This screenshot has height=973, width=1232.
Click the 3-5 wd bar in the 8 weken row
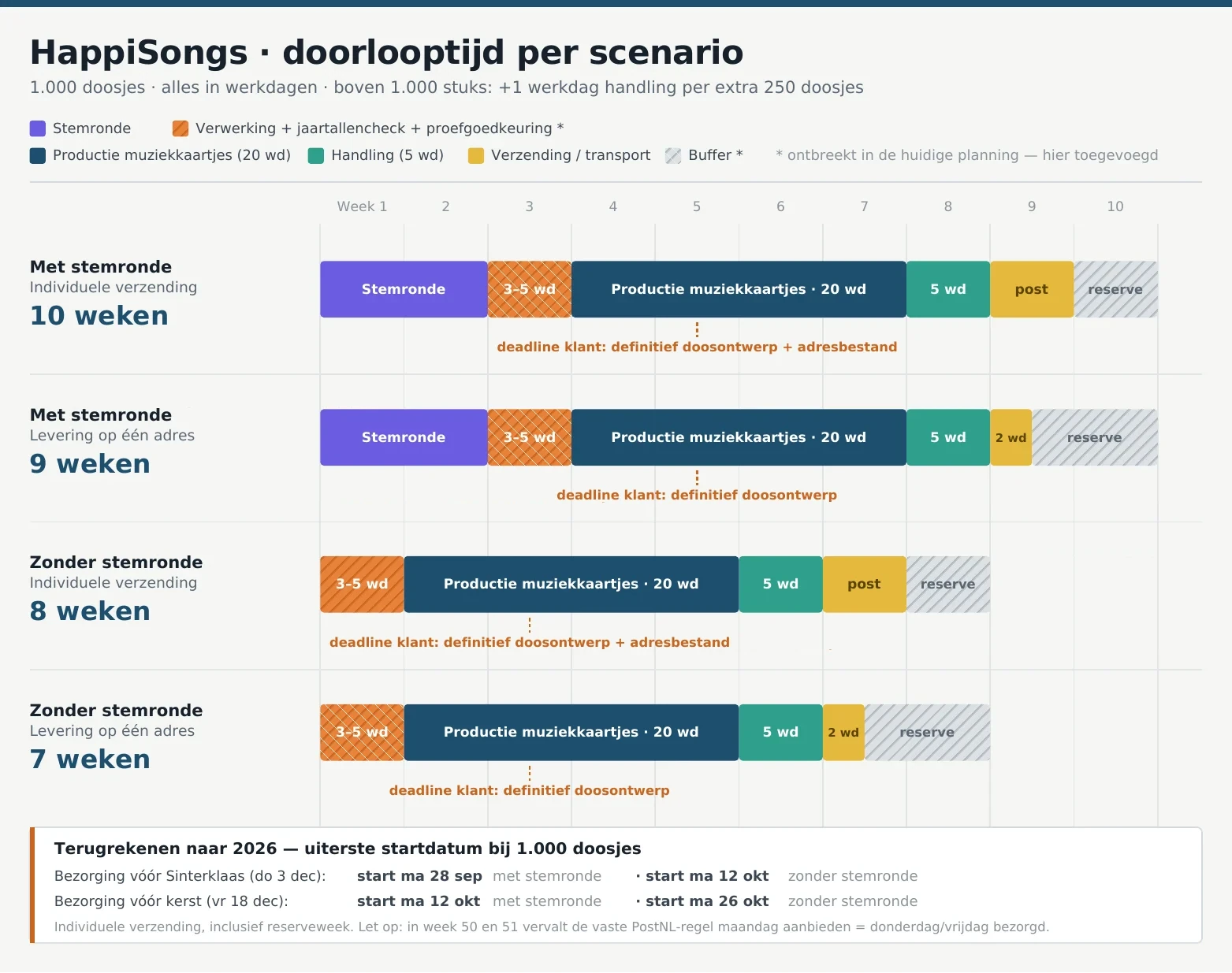click(x=362, y=585)
